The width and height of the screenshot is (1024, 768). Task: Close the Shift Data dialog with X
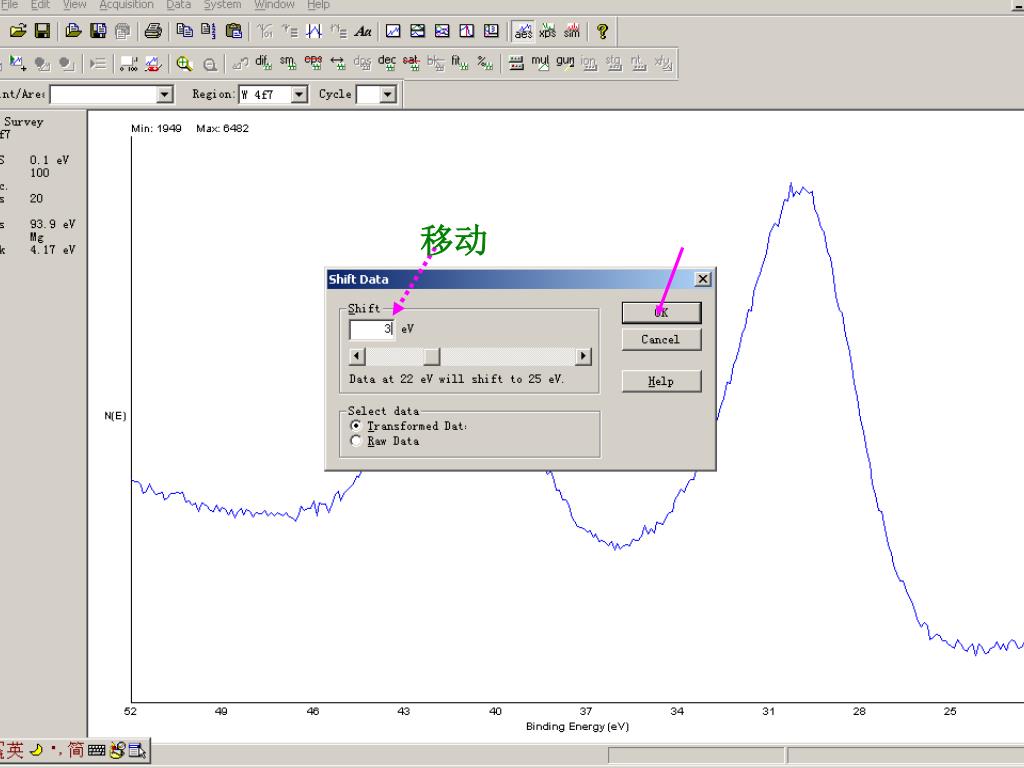(x=703, y=279)
